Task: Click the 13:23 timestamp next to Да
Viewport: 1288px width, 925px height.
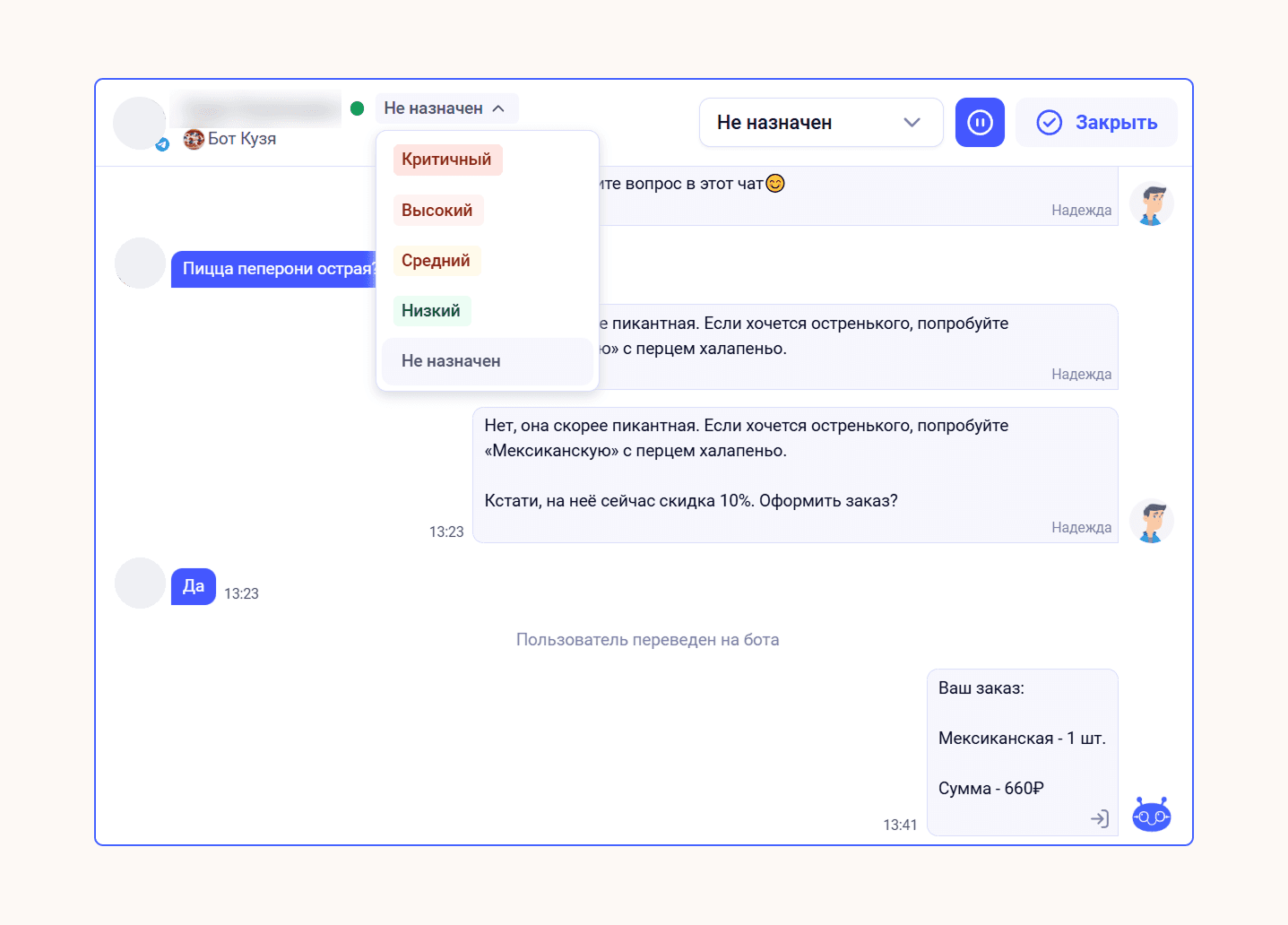Action: click(x=241, y=594)
